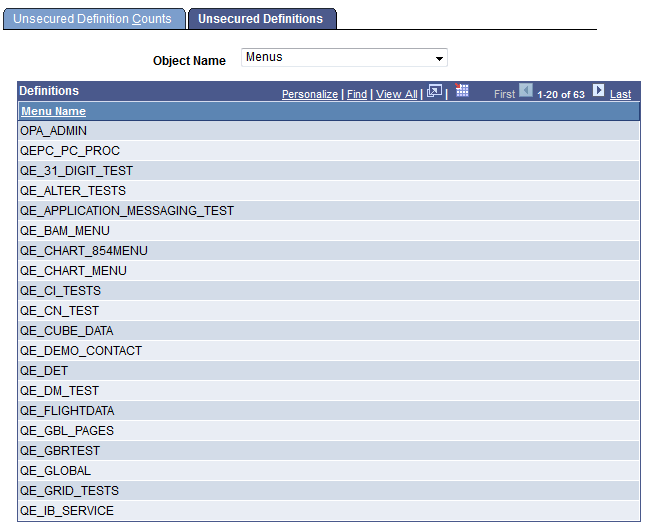
Task: Click the View All link
Action: click(396, 94)
